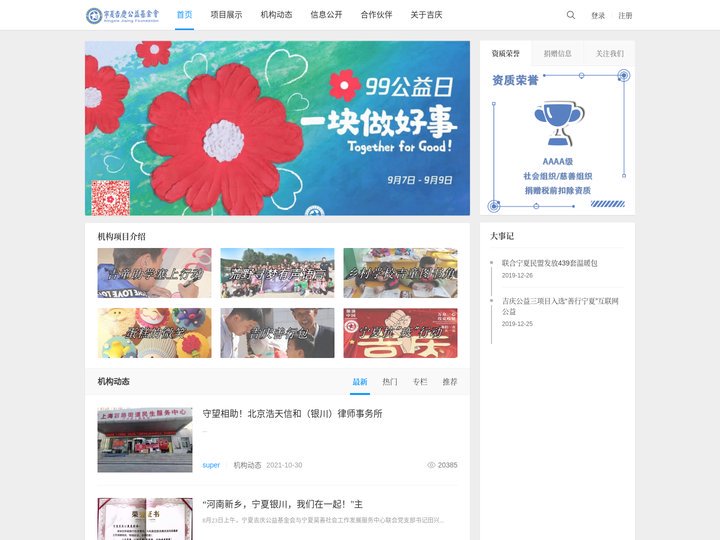The width and height of the screenshot is (720, 540).
Task: Click the date 2019-12-26 in timeline
Action: [517, 276]
